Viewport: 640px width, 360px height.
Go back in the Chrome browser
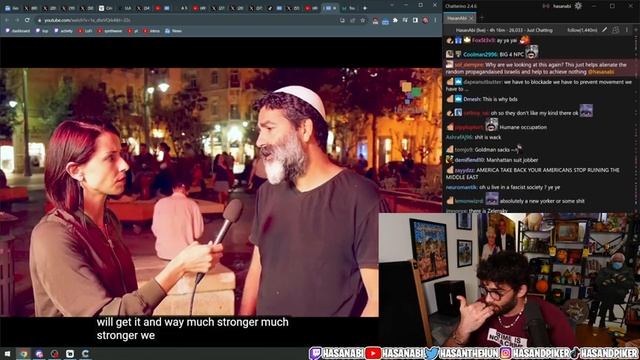coord(7,20)
